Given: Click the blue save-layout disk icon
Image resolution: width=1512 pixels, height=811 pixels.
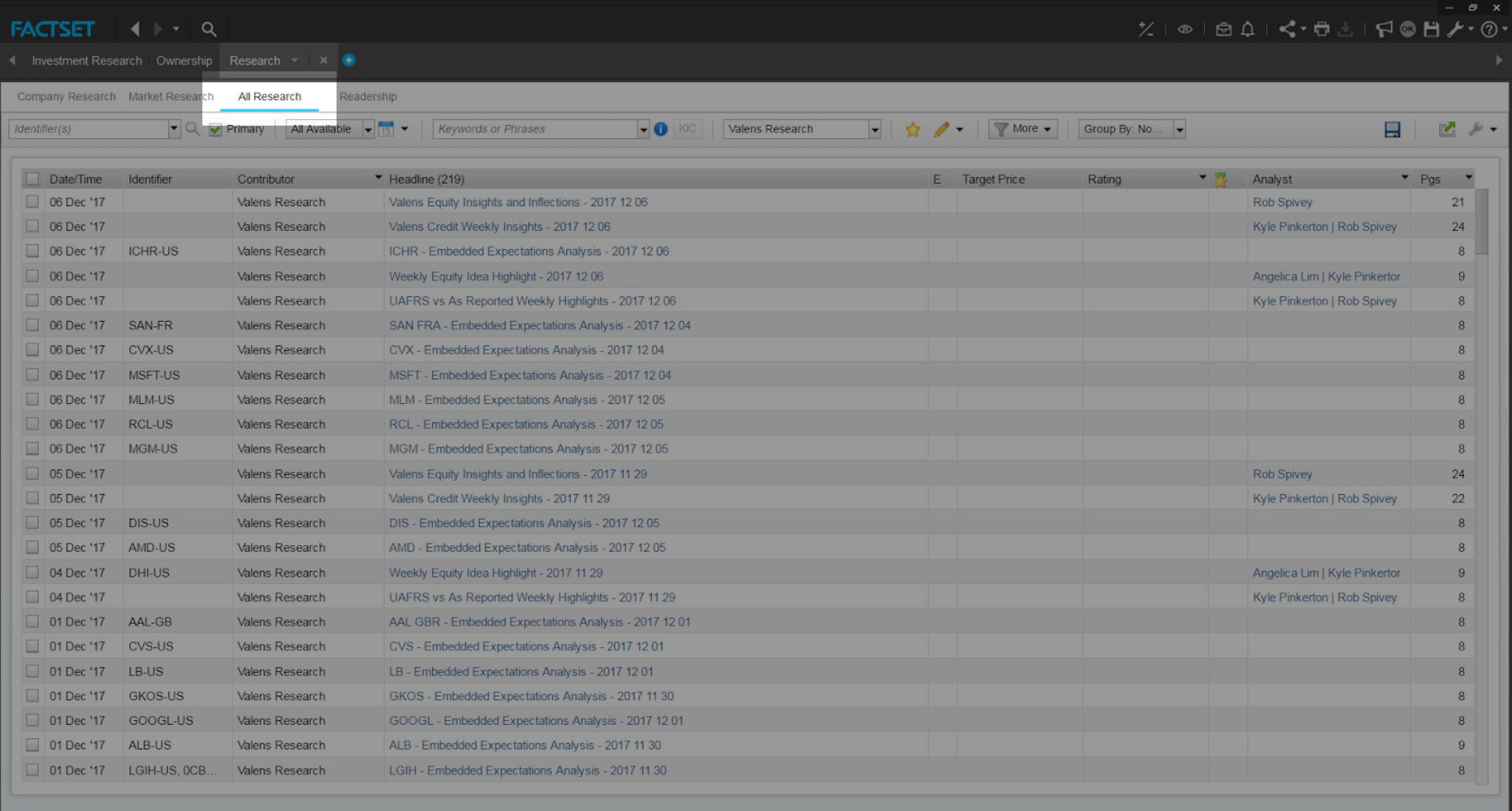Looking at the screenshot, I should pyautogui.click(x=1393, y=129).
